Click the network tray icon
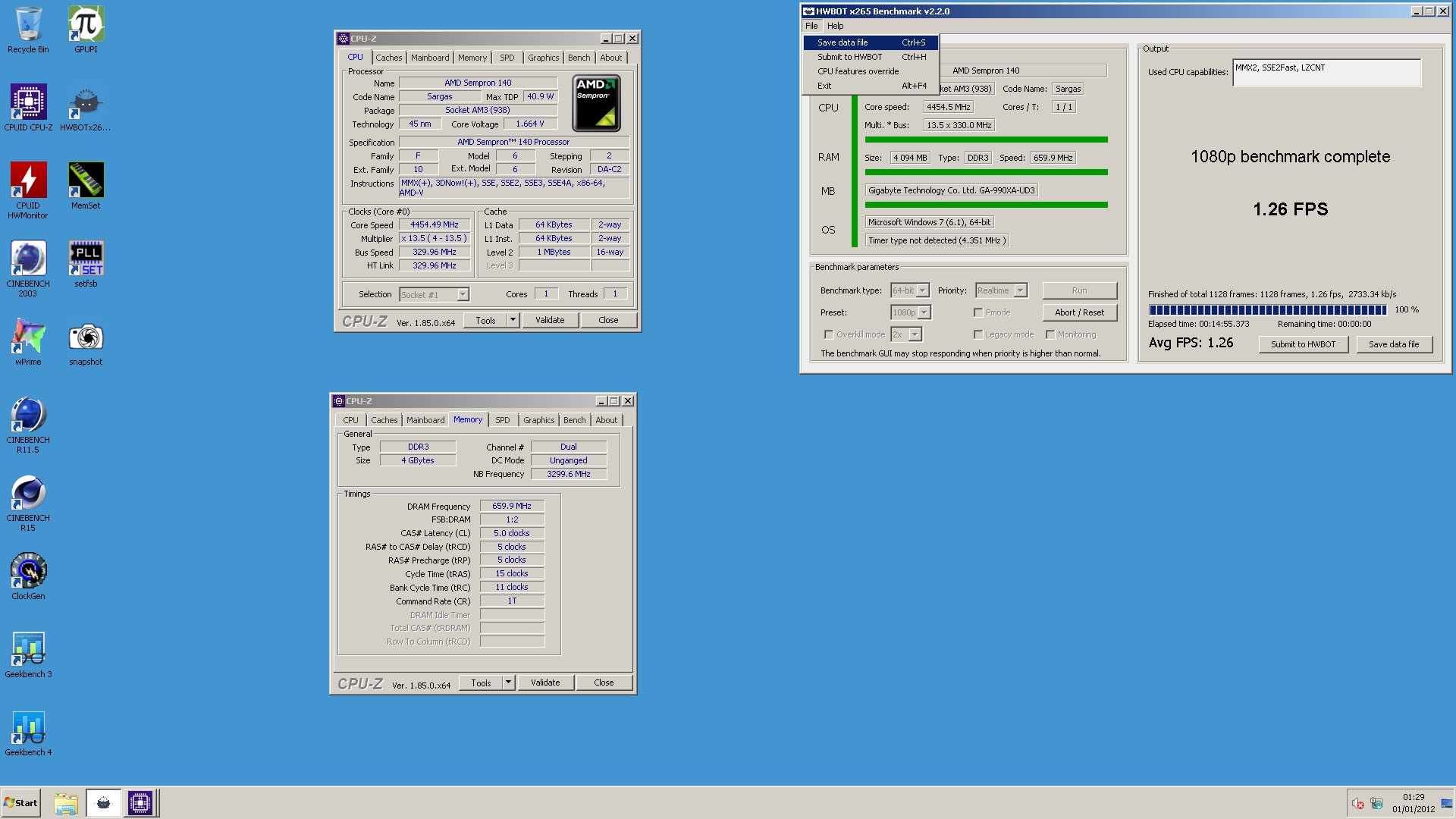 click(1376, 804)
